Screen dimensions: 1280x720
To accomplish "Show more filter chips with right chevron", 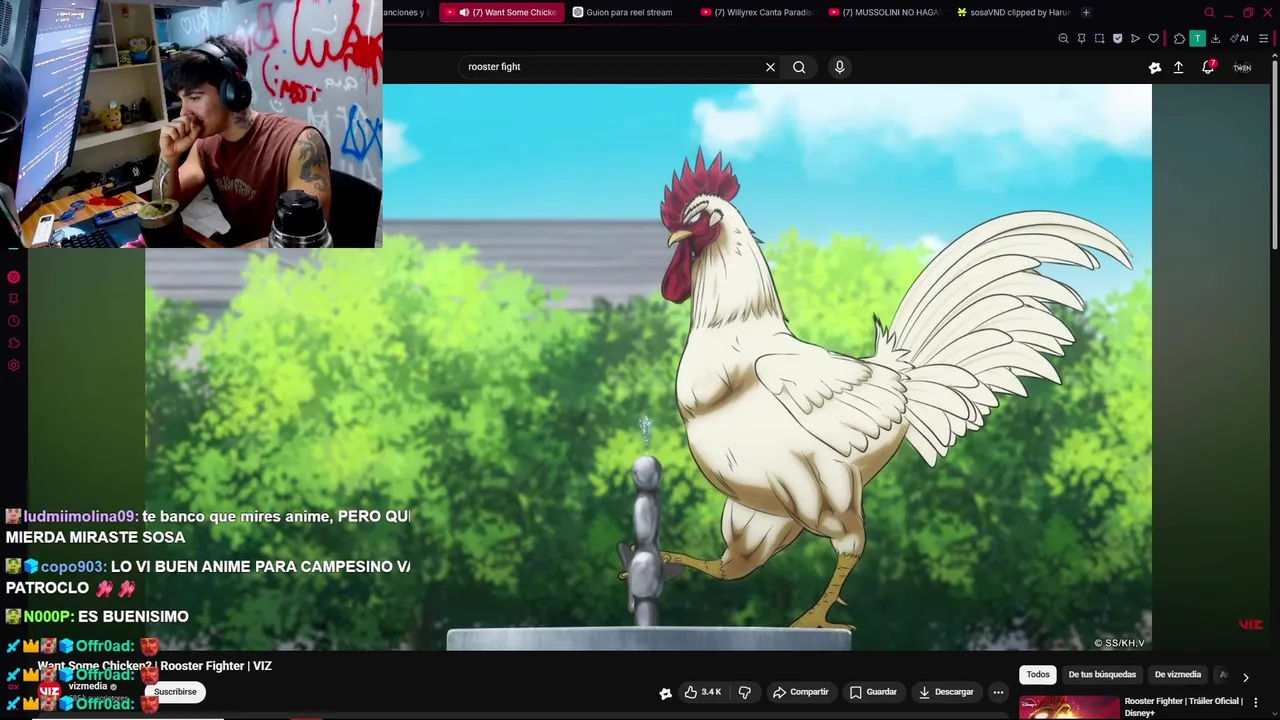I will [1245, 677].
